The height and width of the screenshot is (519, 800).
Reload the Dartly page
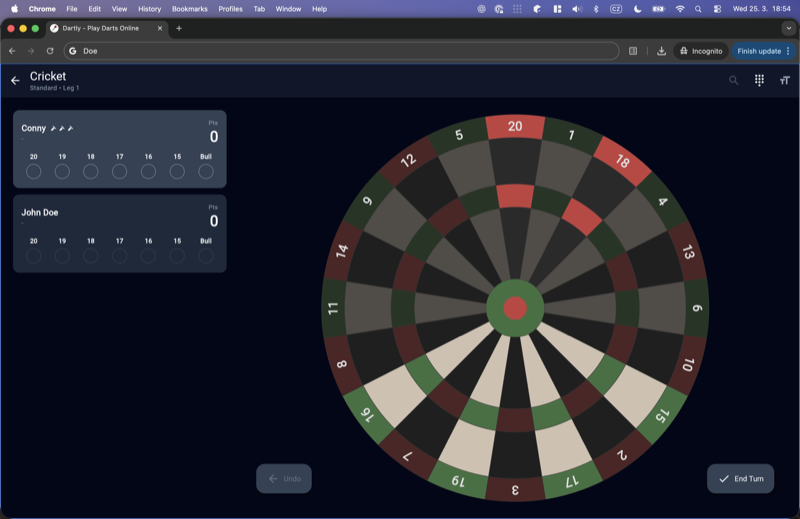[x=50, y=51]
